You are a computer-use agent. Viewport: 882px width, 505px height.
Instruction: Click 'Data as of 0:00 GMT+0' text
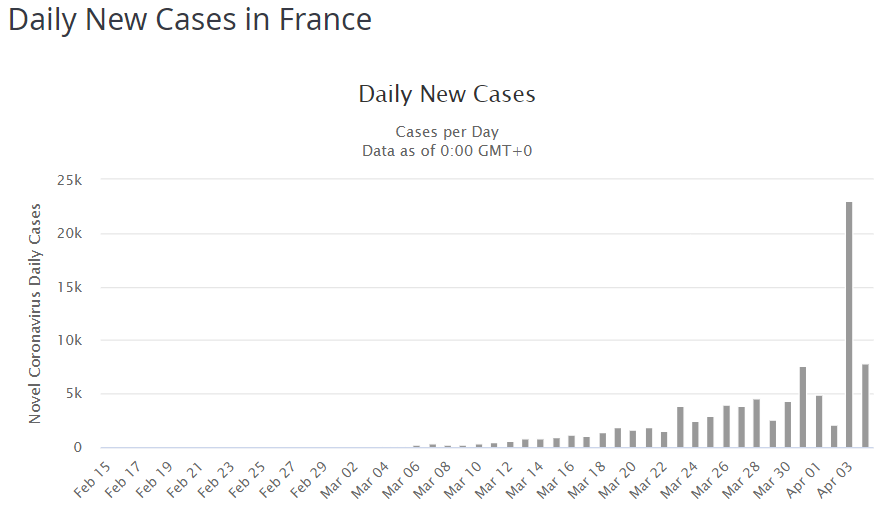pyautogui.click(x=447, y=150)
